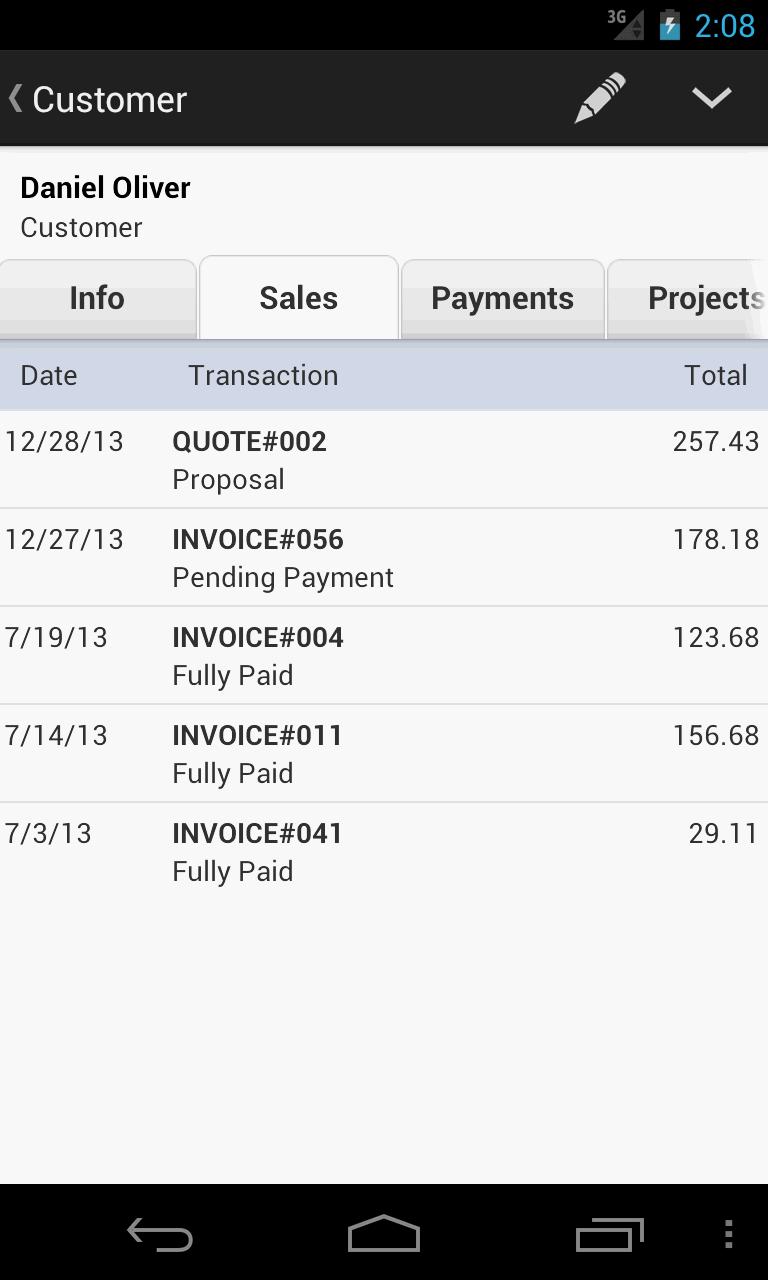Open the recent apps button
The width and height of the screenshot is (768, 1280).
(610, 1234)
